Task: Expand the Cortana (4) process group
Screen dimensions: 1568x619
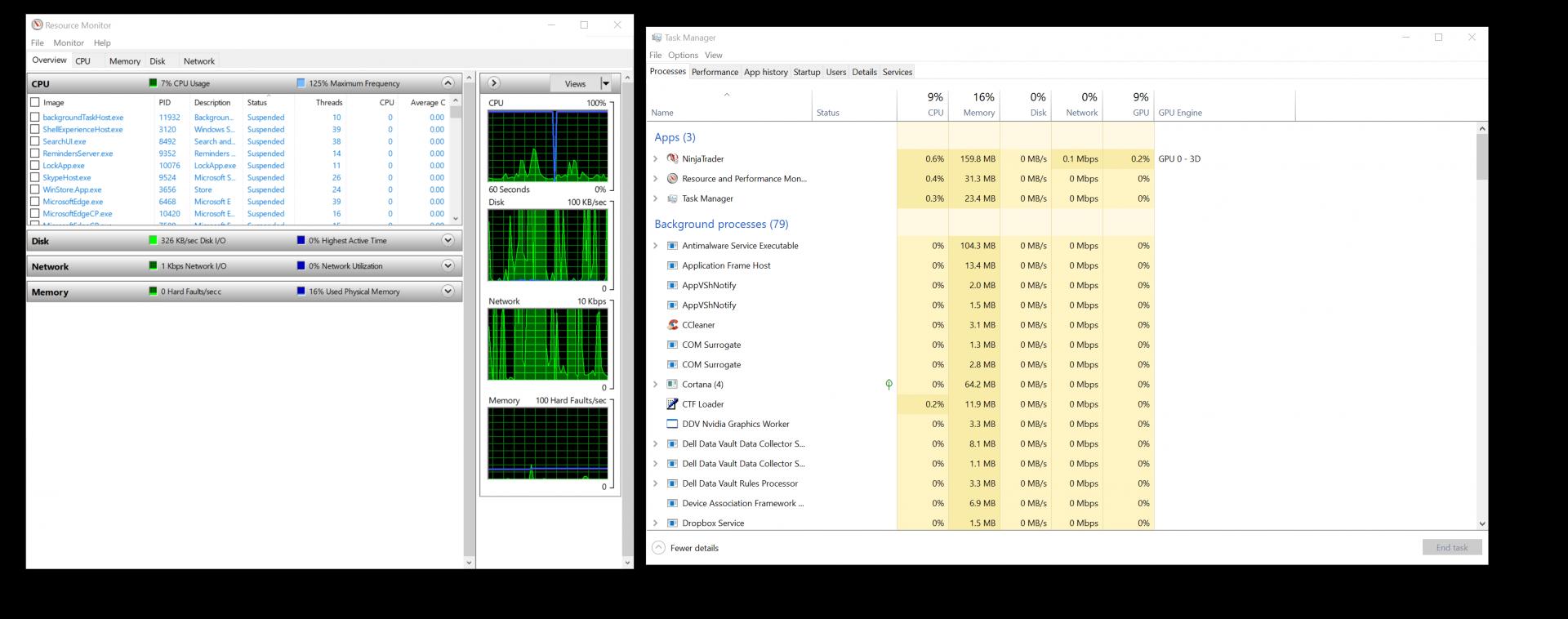Action: pos(655,384)
